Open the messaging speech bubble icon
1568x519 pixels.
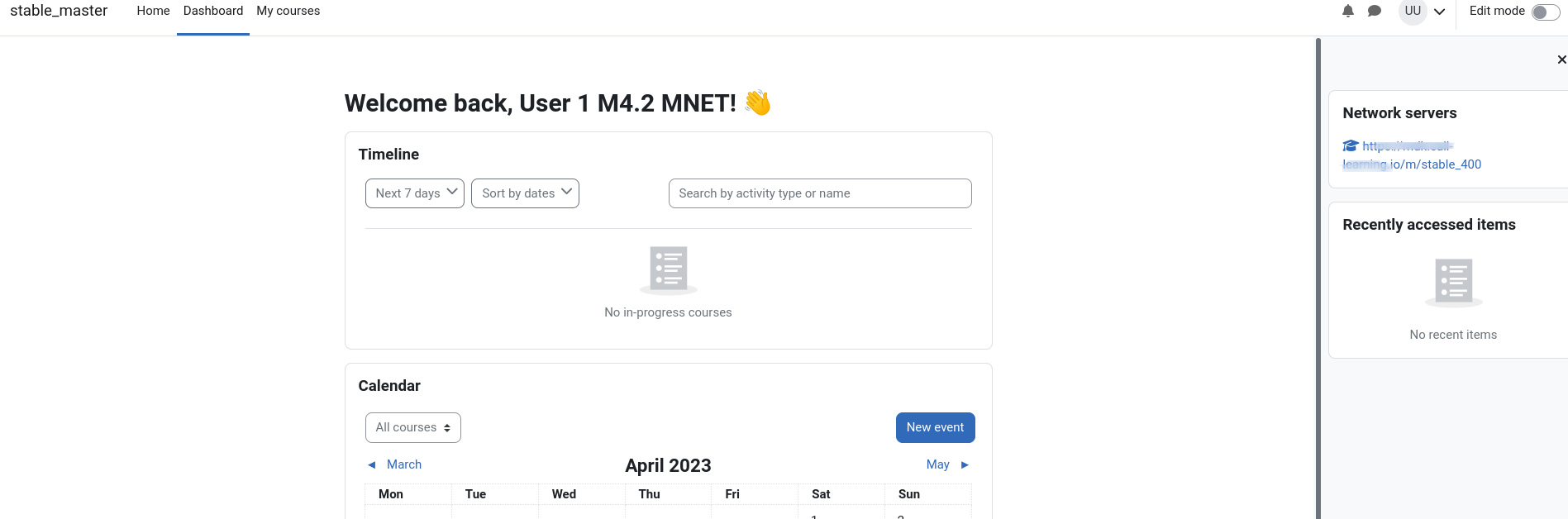pos(1375,11)
